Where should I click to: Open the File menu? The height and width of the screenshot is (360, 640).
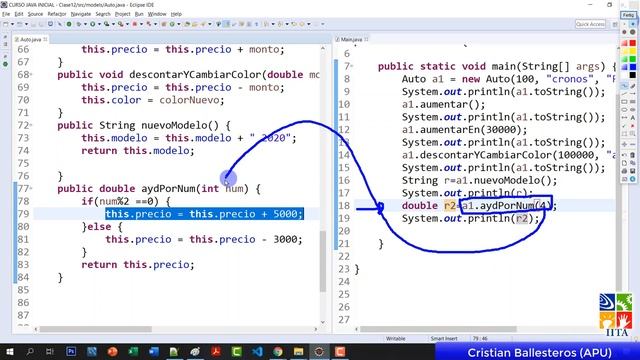(x=6, y=14)
